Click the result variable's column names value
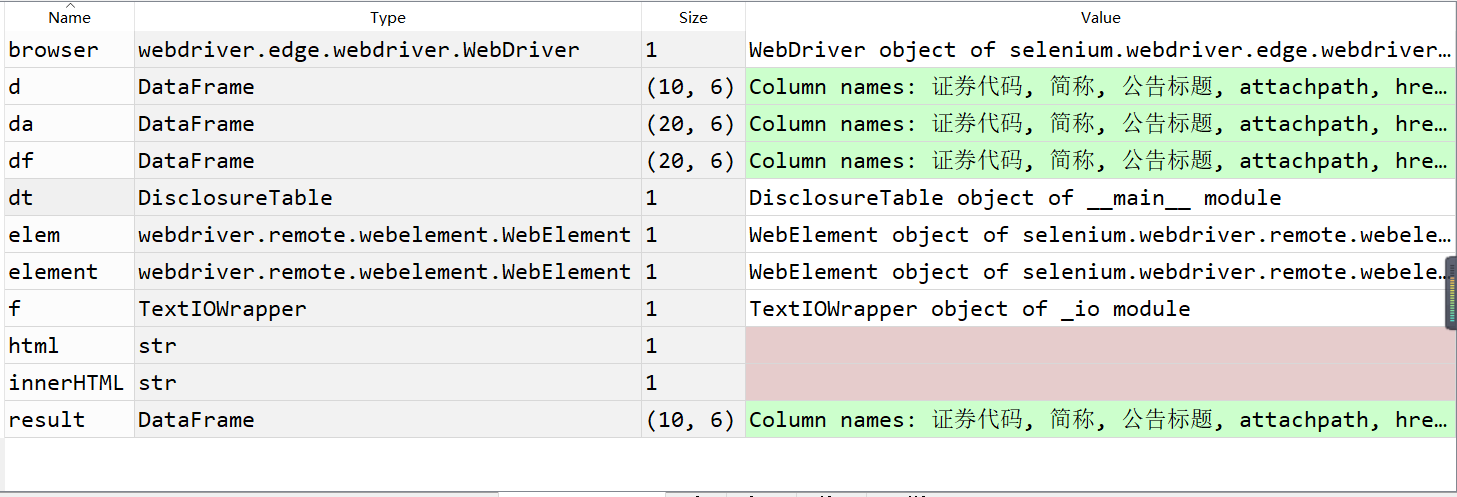 (1100, 420)
